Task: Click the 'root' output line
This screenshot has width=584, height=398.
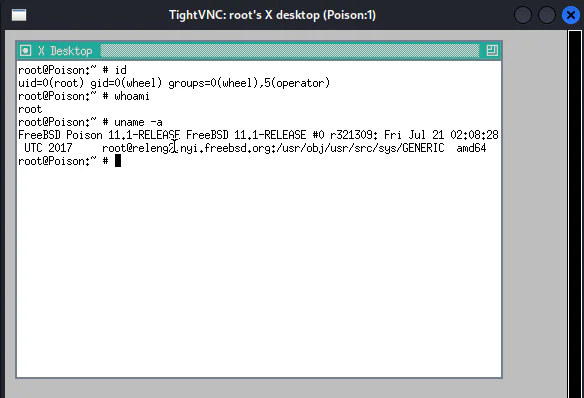Action: point(30,109)
